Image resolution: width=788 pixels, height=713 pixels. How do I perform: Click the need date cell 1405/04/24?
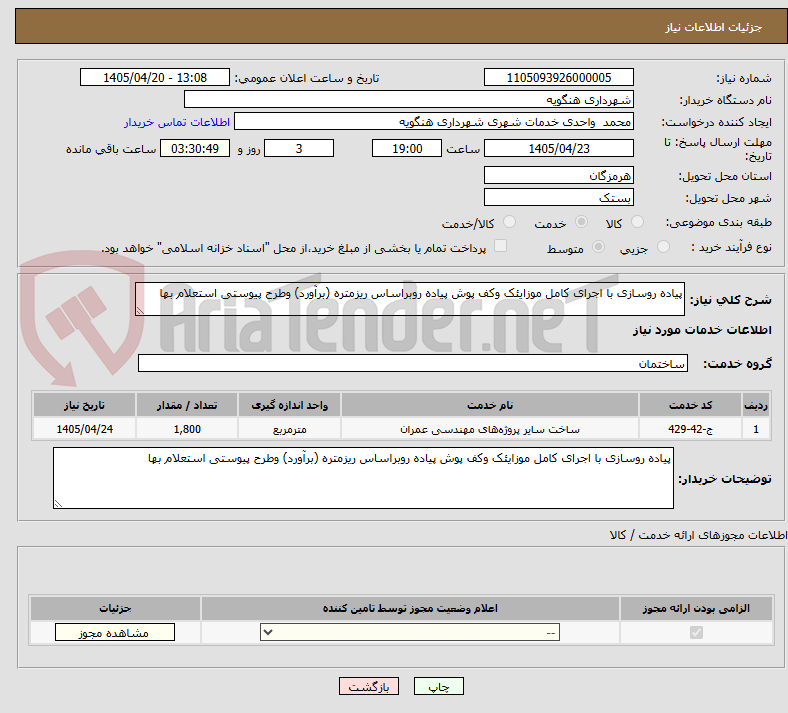point(84,429)
